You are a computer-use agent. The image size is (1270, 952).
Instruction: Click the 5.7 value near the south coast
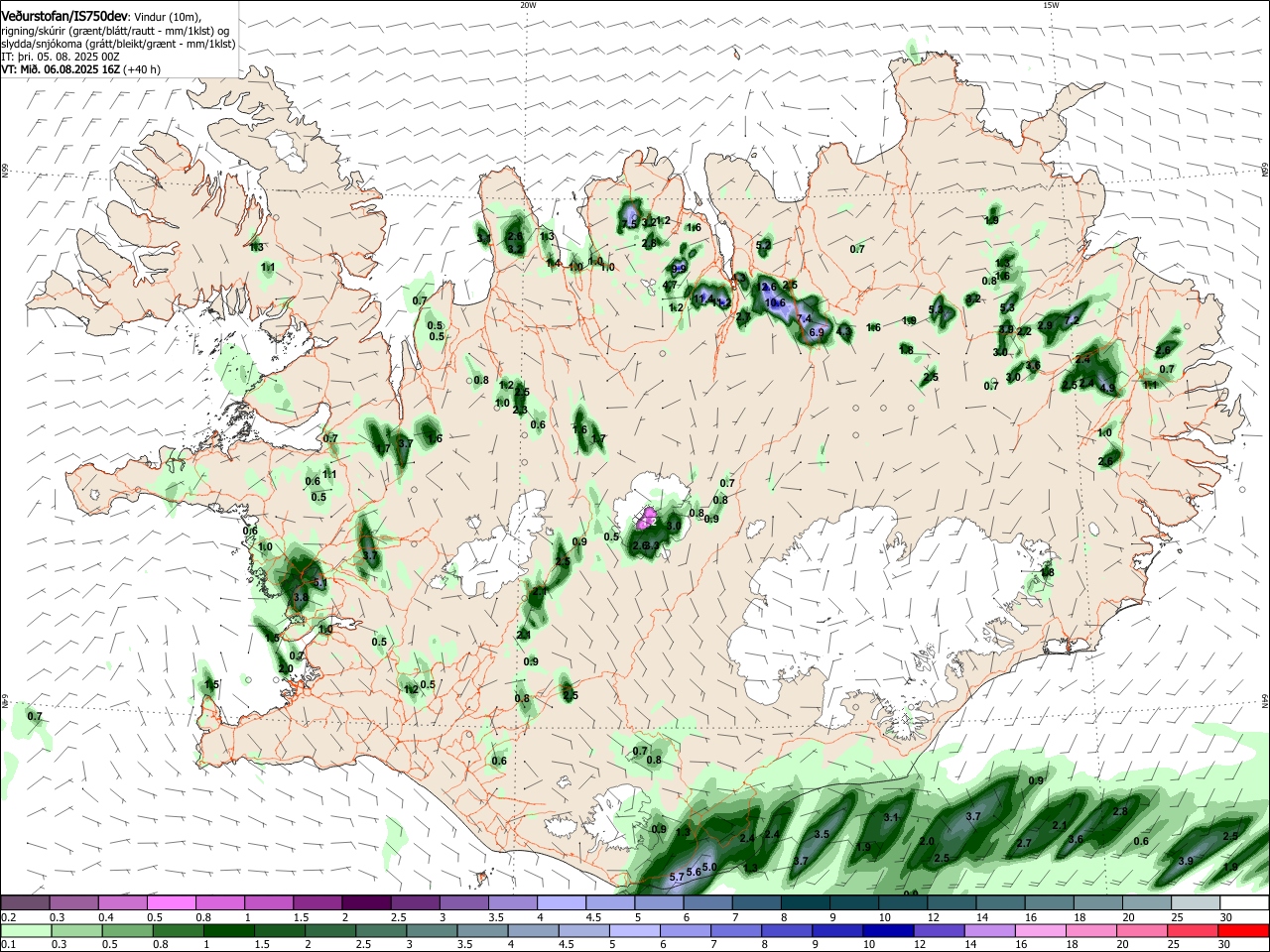[x=677, y=877]
